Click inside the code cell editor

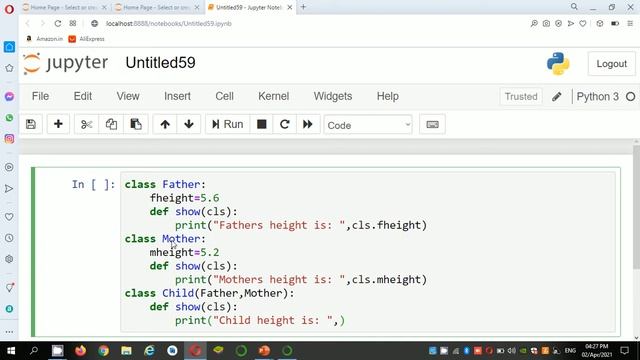click(x=367, y=252)
